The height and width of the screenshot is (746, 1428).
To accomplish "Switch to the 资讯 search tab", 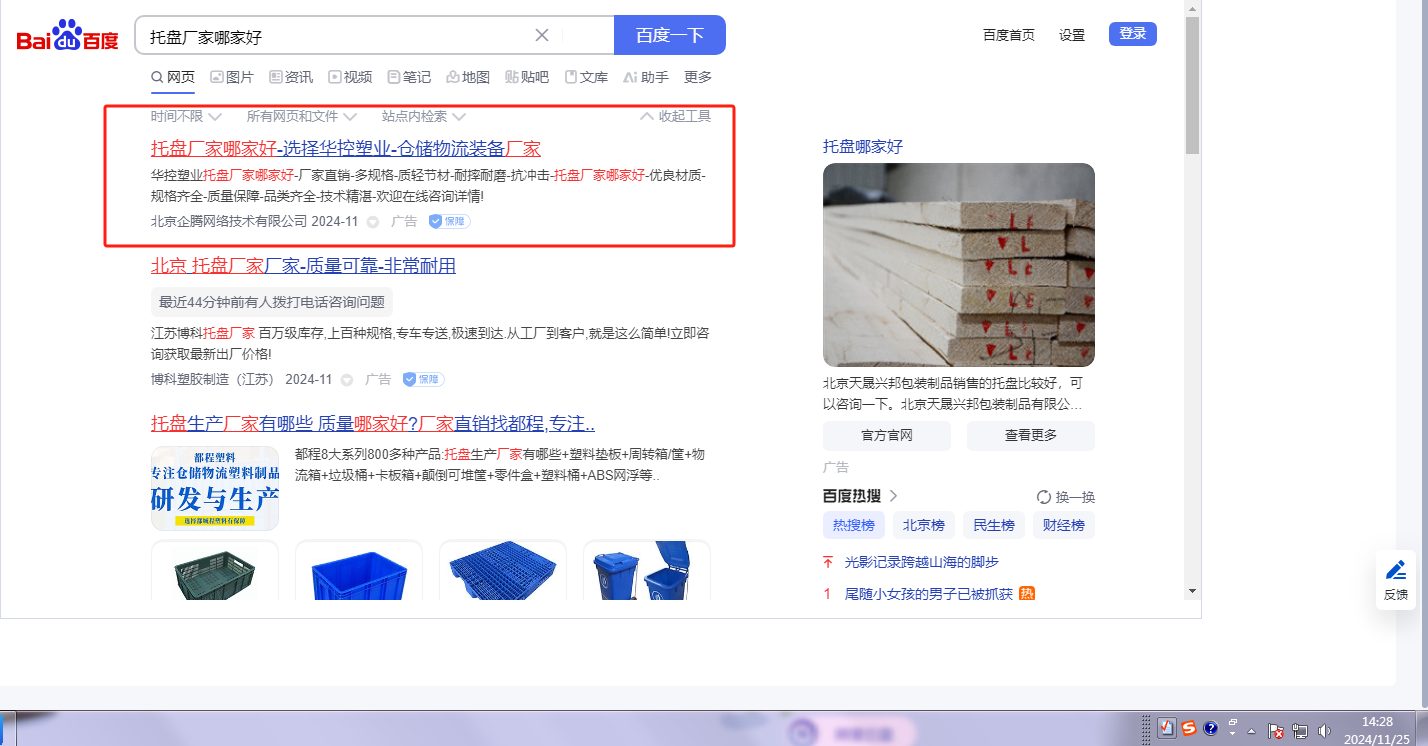I will [291, 77].
